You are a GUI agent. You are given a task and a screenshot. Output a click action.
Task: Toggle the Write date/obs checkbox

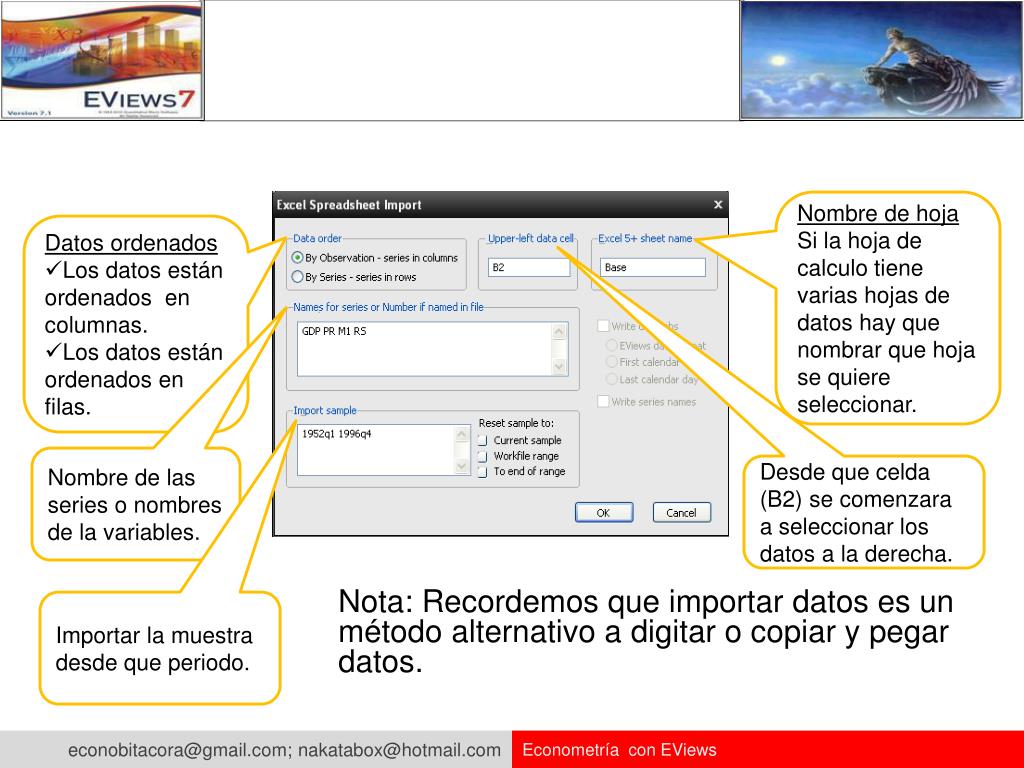pos(603,326)
